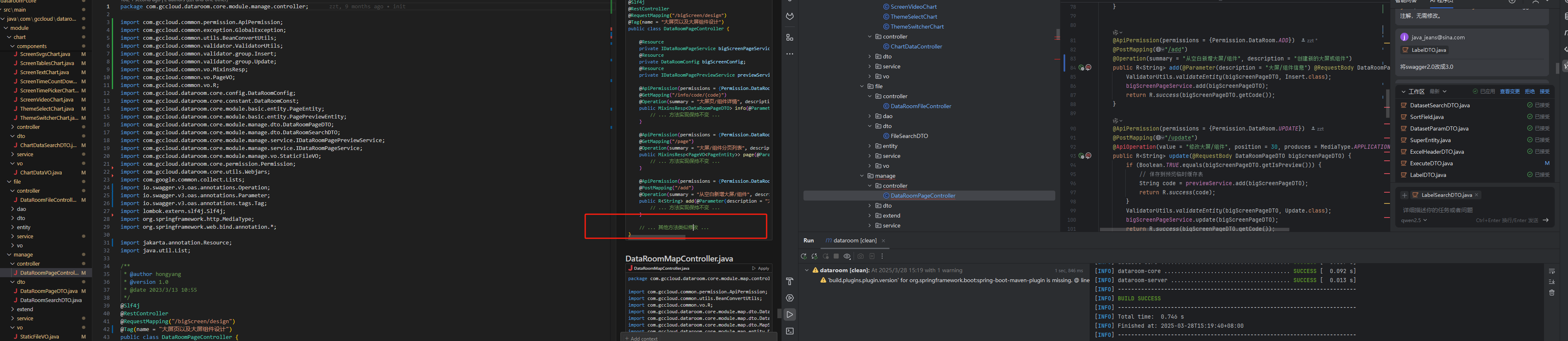Open DatasetParamDTO.java in changes list
1568x341 pixels.
pos(1439,128)
